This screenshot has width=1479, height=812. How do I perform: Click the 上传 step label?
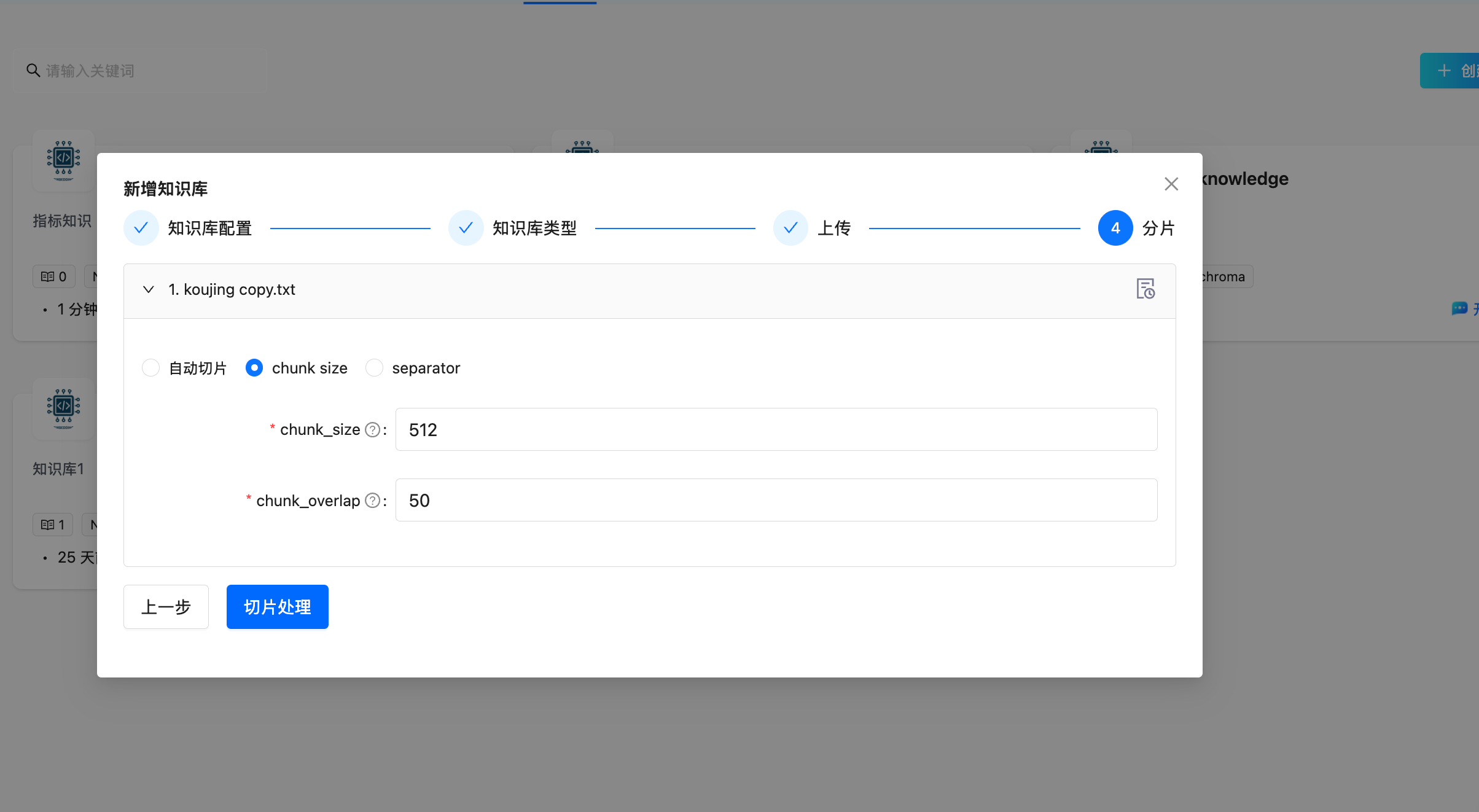(x=833, y=228)
